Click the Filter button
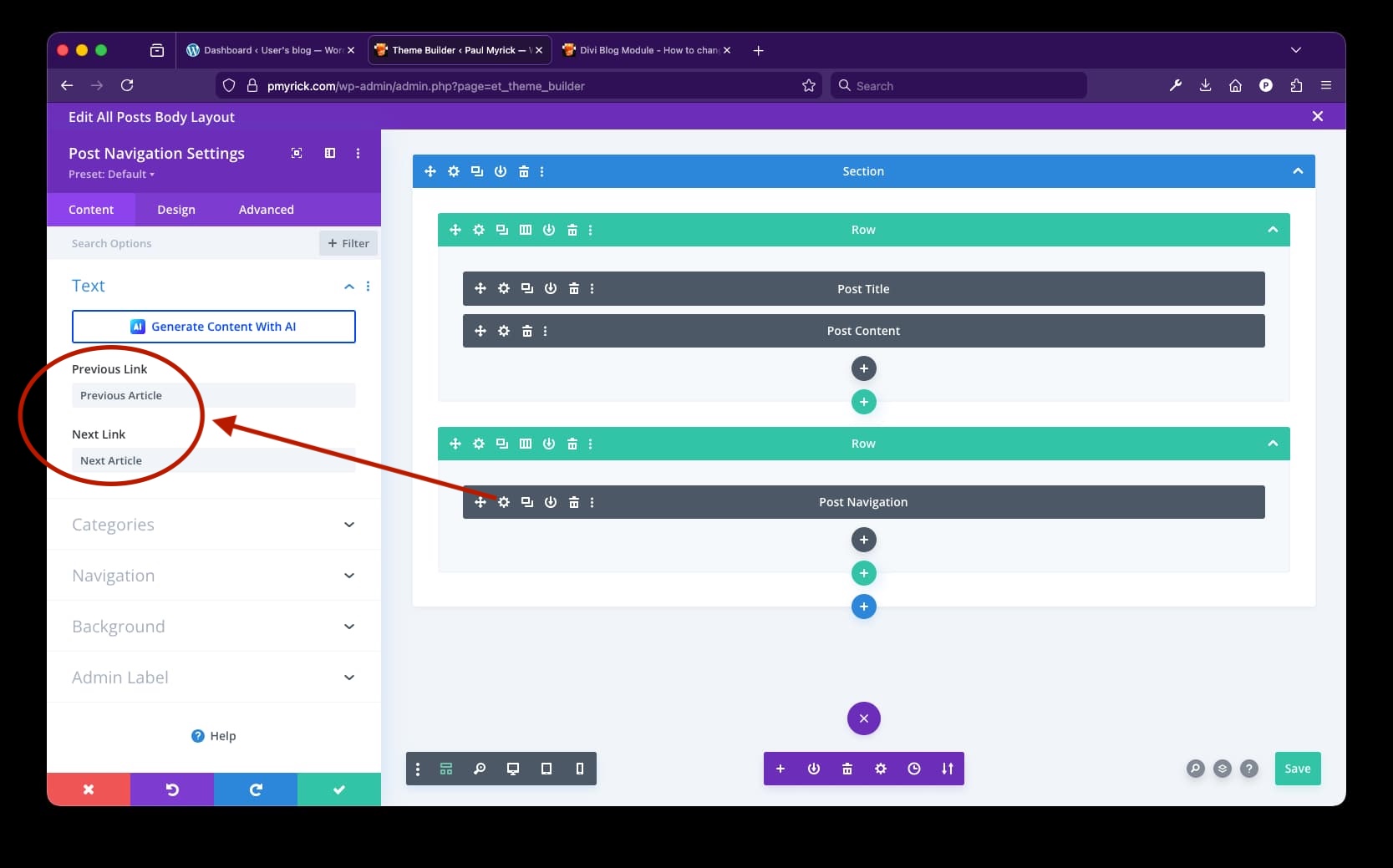The image size is (1393, 868). coord(348,243)
